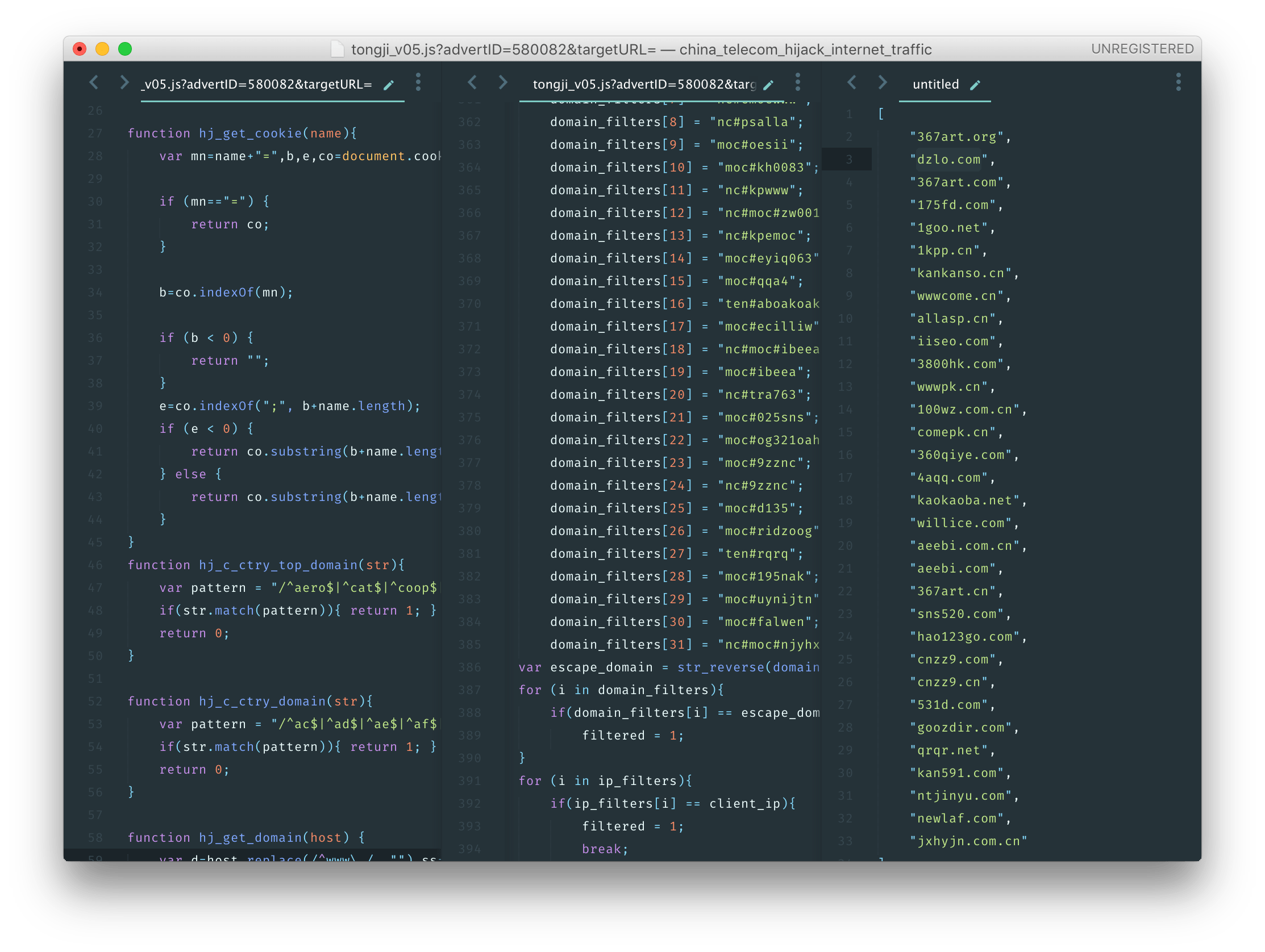The image size is (1265, 952).
Task: Open left pane three-dot options menu
Action: (x=419, y=82)
